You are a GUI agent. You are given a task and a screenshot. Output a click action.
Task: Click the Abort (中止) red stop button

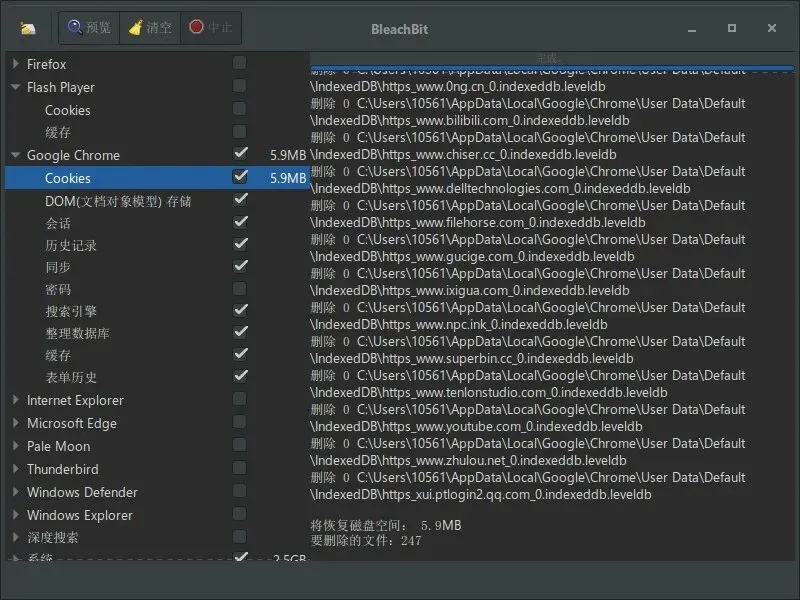(x=211, y=28)
